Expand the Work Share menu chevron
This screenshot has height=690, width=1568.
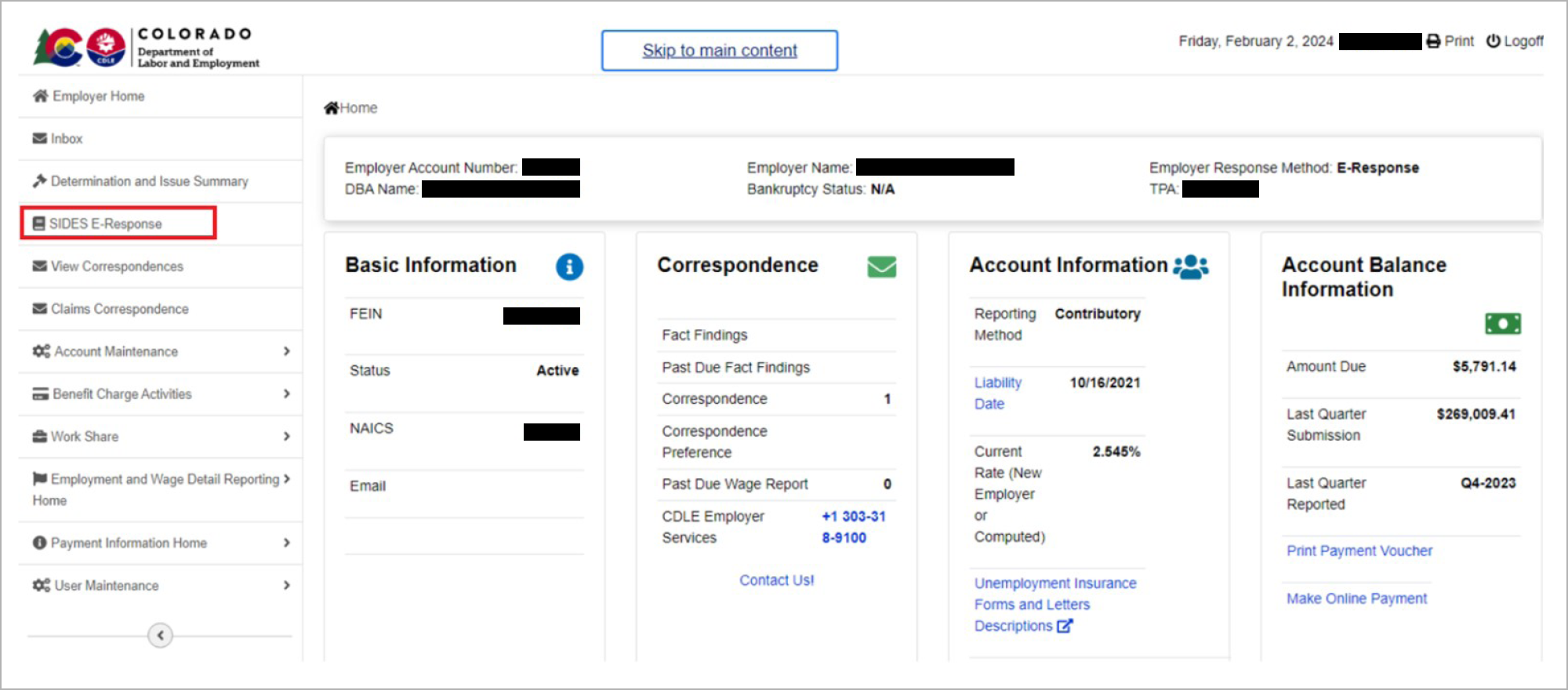286,436
